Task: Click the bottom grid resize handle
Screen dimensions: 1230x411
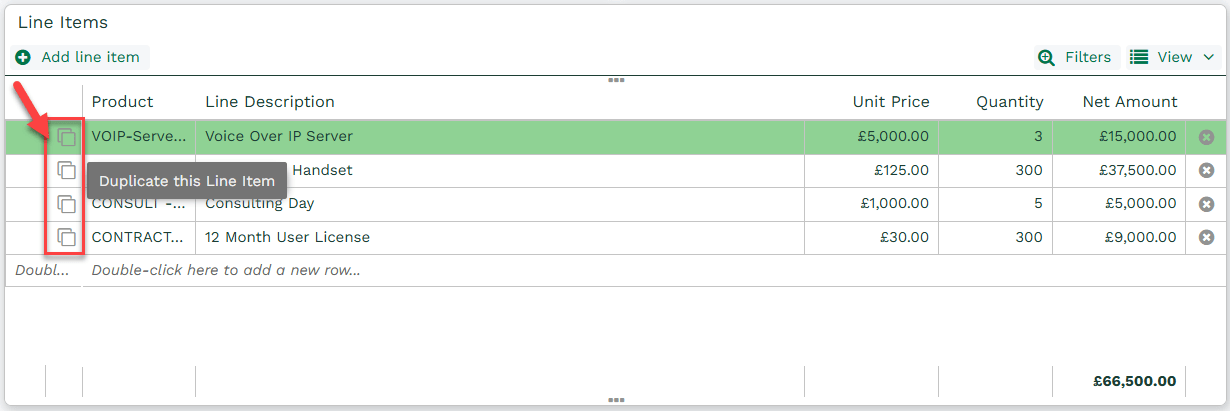Action: click(616, 400)
